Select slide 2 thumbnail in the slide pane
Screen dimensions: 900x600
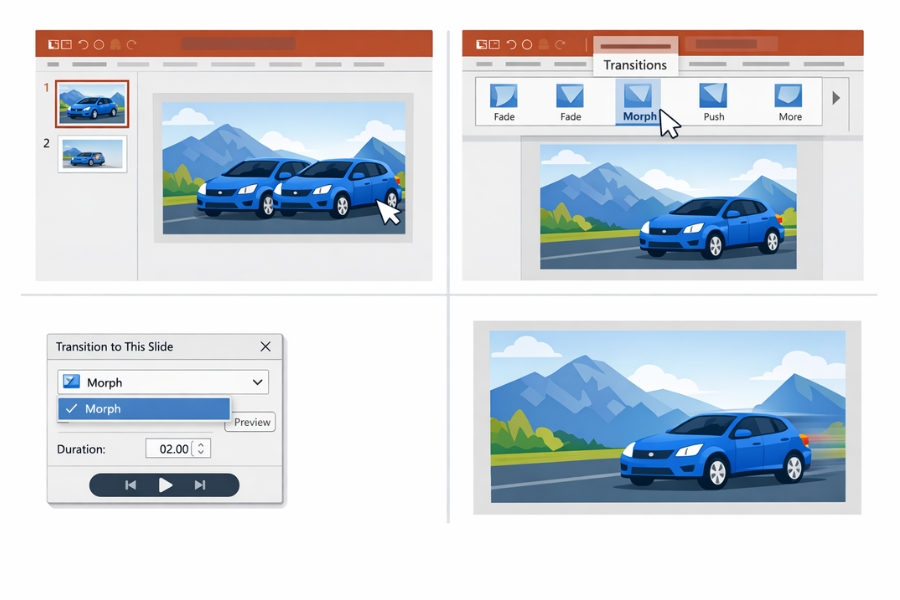[92, 156]
